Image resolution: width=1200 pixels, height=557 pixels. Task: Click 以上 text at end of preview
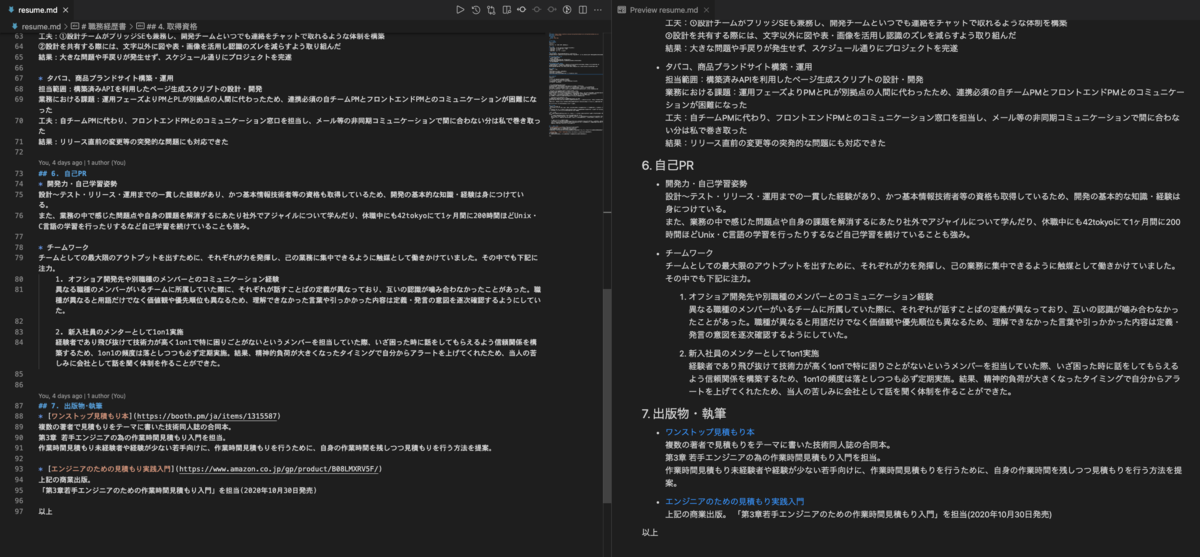pyautogui.click(x=650, y=532)
